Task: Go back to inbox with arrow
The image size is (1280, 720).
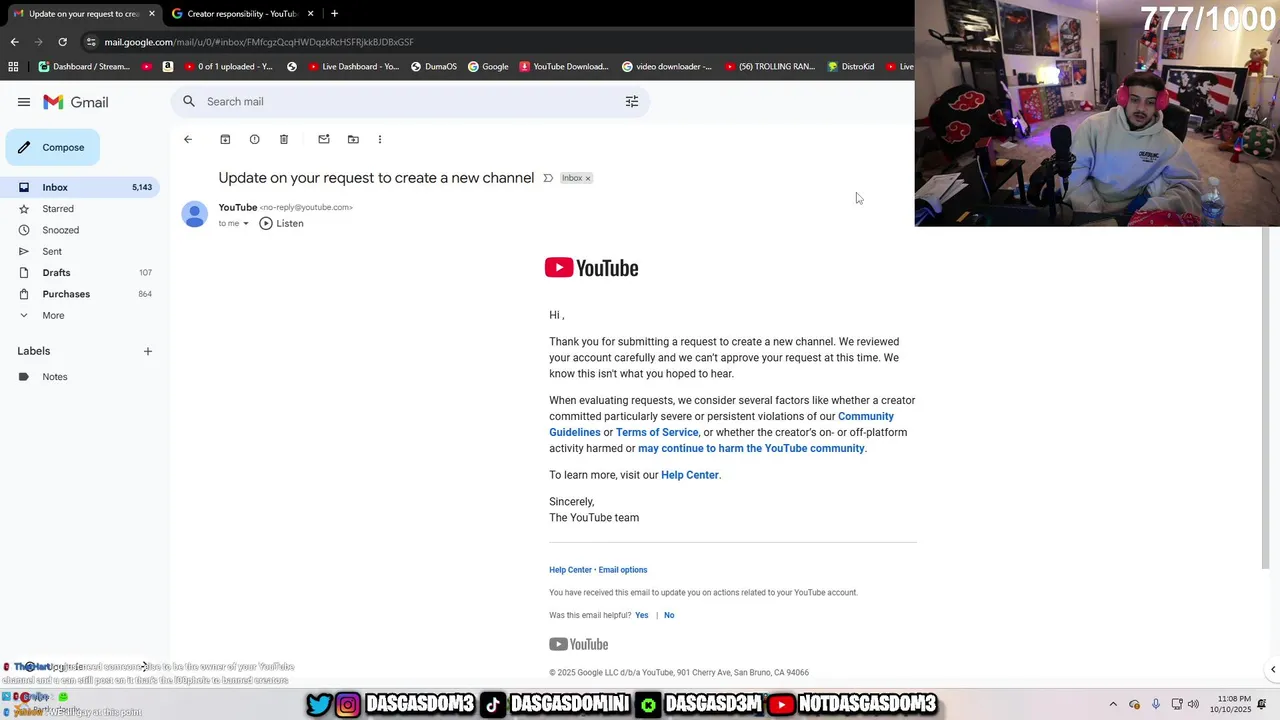Action: pos(188,139)
